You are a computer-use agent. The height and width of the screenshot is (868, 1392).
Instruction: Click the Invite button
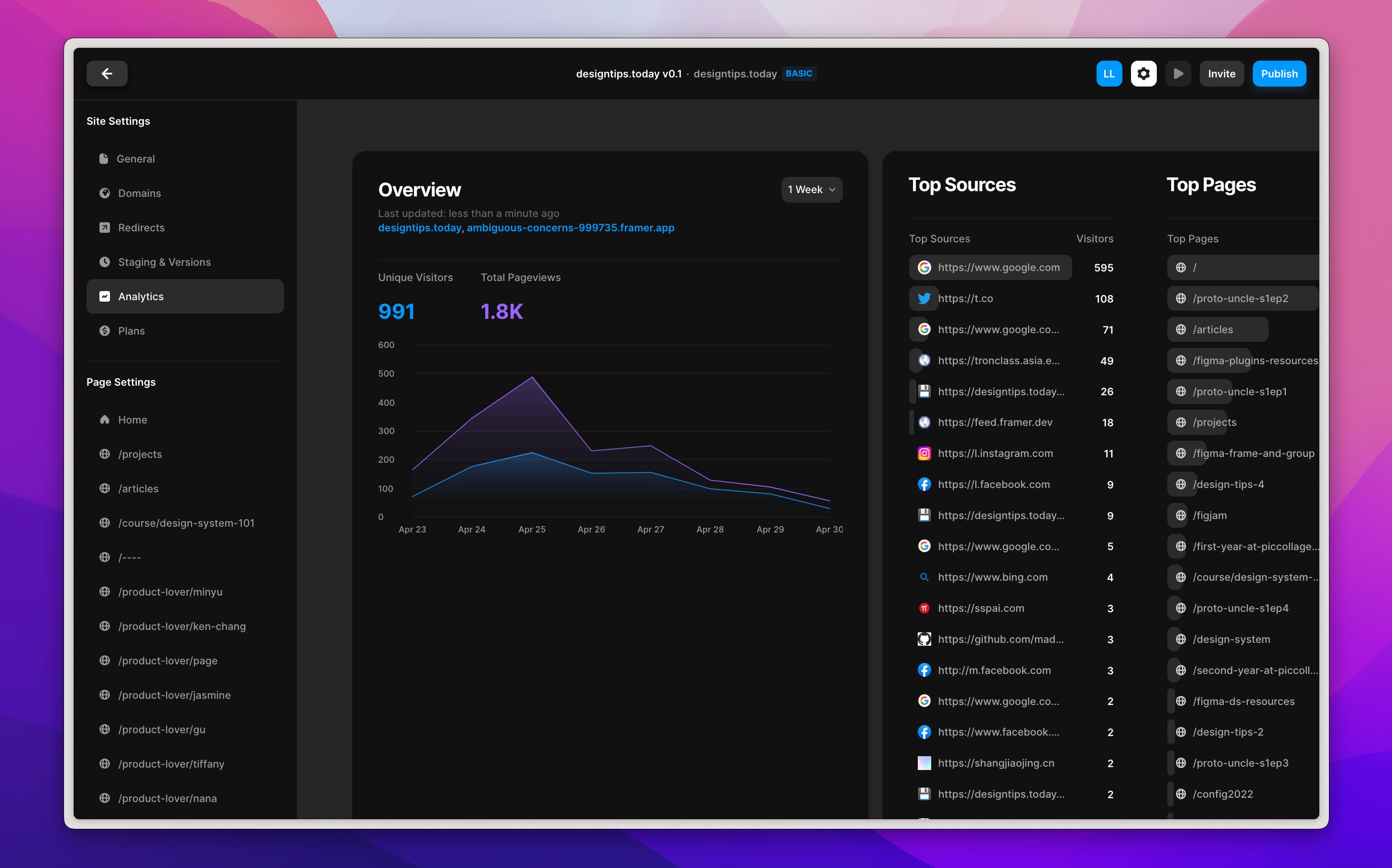pyautogui.click(x=1221, y=74)
